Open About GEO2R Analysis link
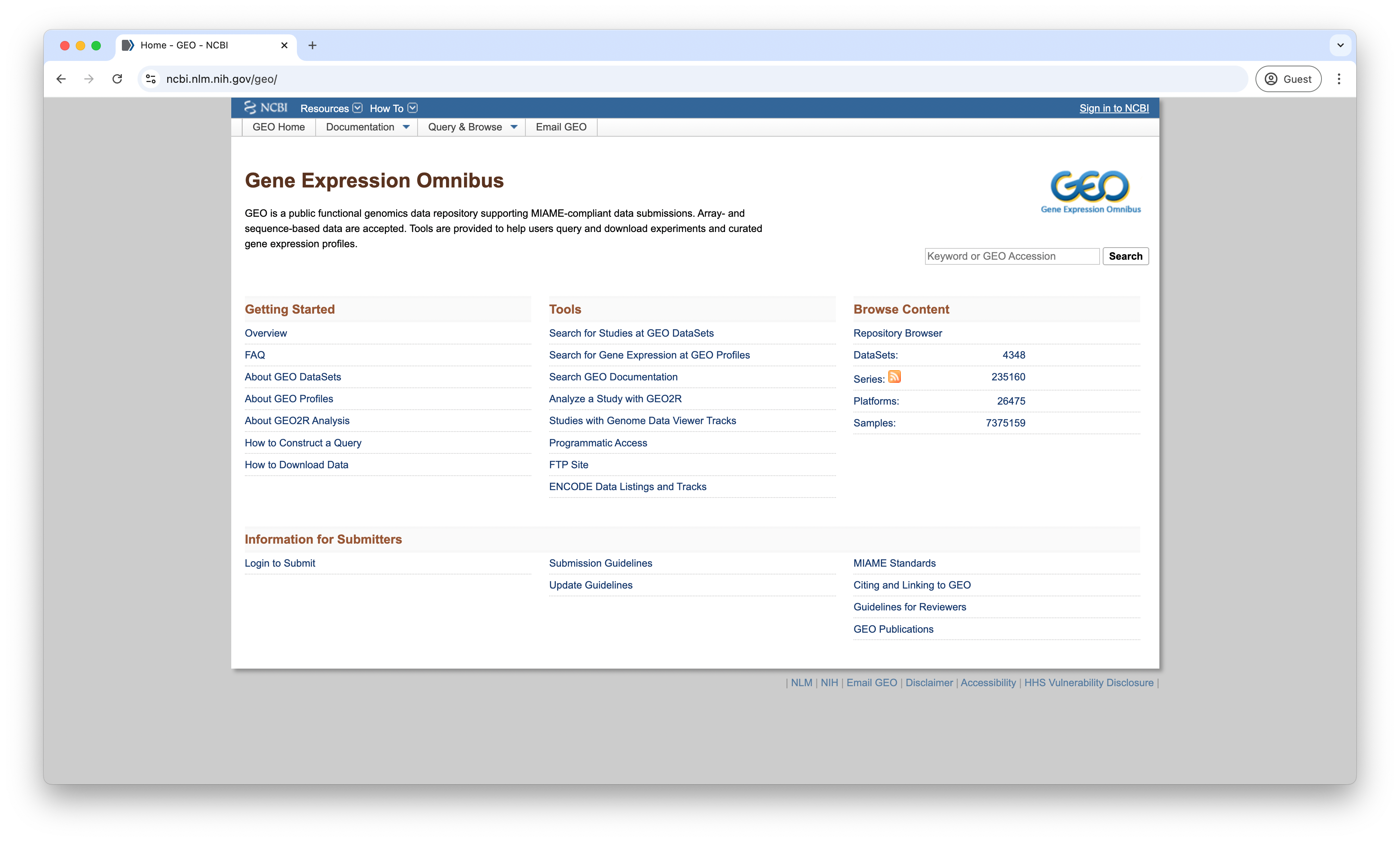Screen dimensions: 1400x842 297,421
